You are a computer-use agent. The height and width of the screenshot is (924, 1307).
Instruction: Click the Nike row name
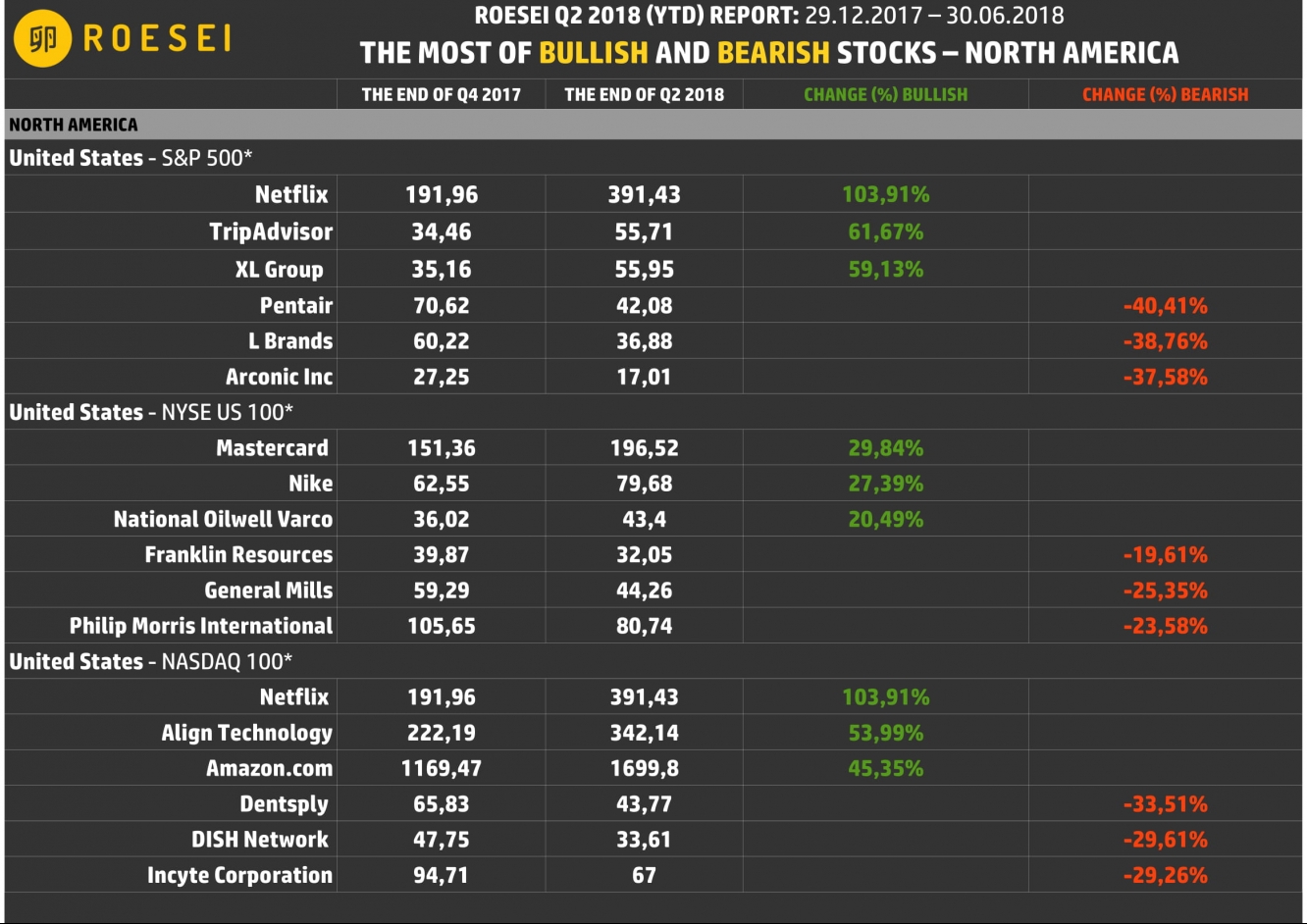[x=311, y=484]
